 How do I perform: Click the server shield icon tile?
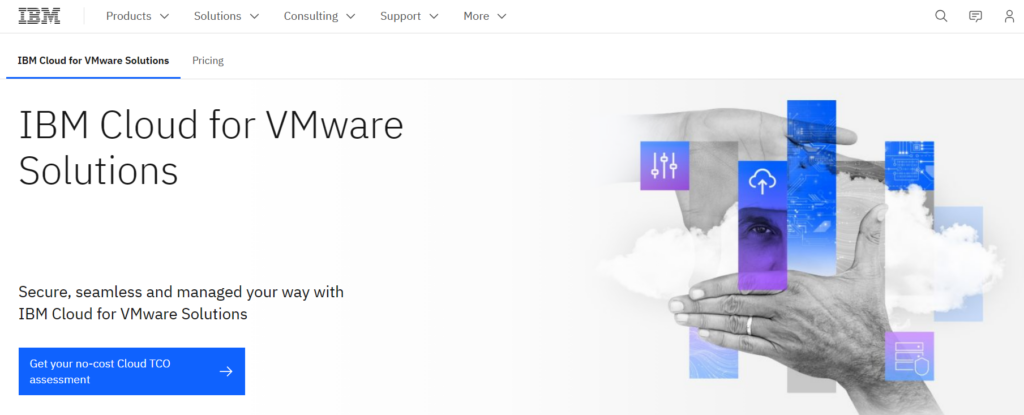909,356
